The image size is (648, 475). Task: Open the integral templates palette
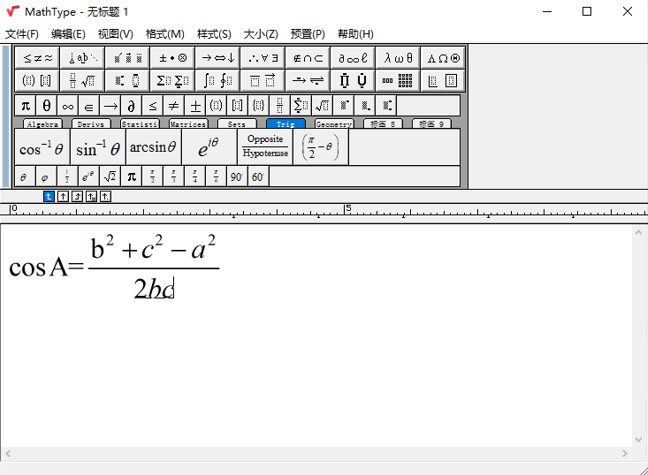(x=217, y=81)
